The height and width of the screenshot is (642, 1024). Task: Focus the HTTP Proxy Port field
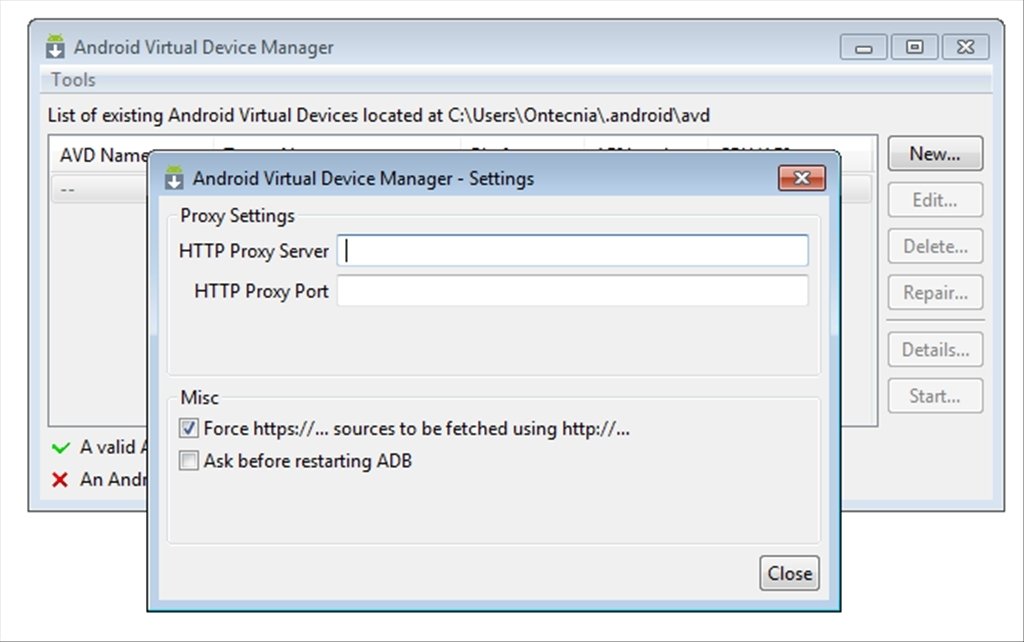(572, 291)
